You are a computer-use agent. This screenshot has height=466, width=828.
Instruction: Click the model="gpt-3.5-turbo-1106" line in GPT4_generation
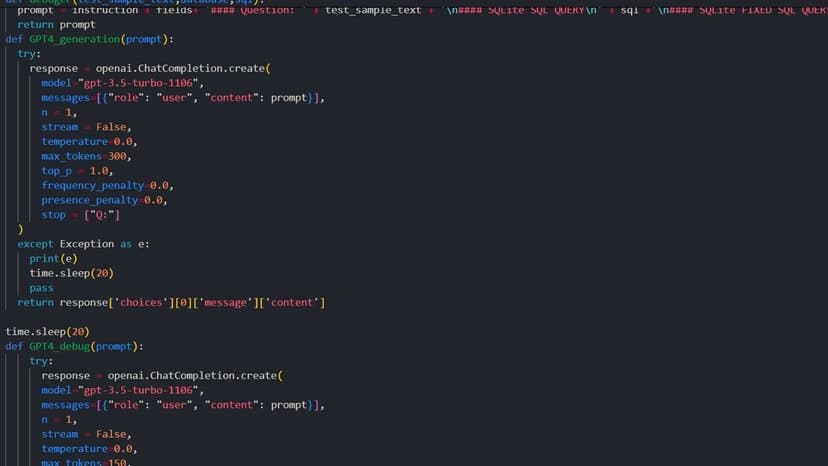[x=123, y=83]
